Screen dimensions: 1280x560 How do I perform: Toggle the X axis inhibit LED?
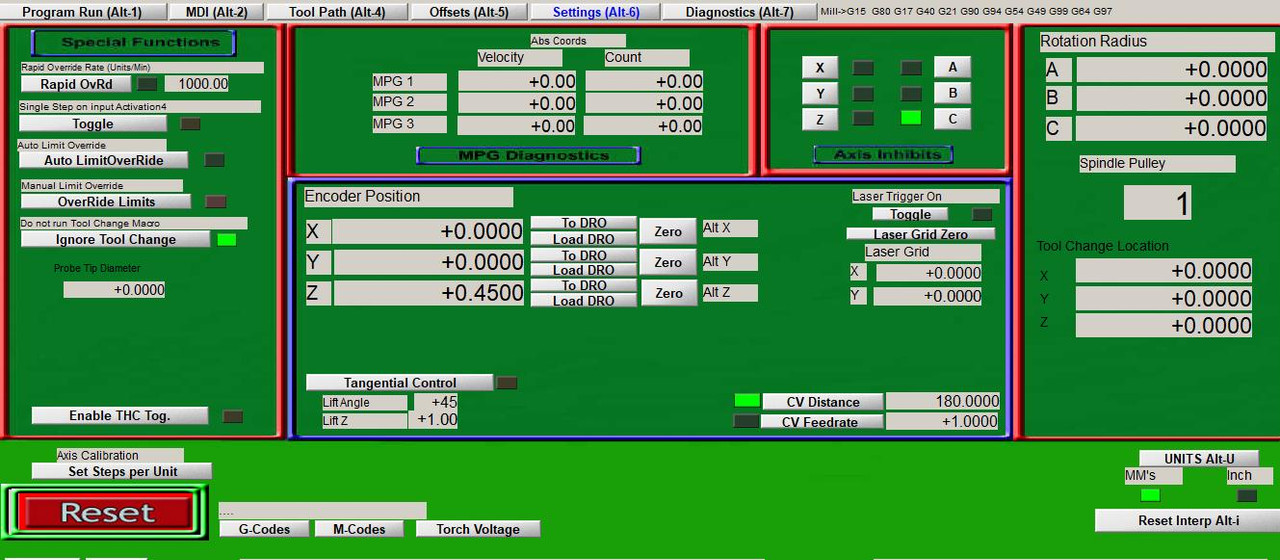point(863,68)
